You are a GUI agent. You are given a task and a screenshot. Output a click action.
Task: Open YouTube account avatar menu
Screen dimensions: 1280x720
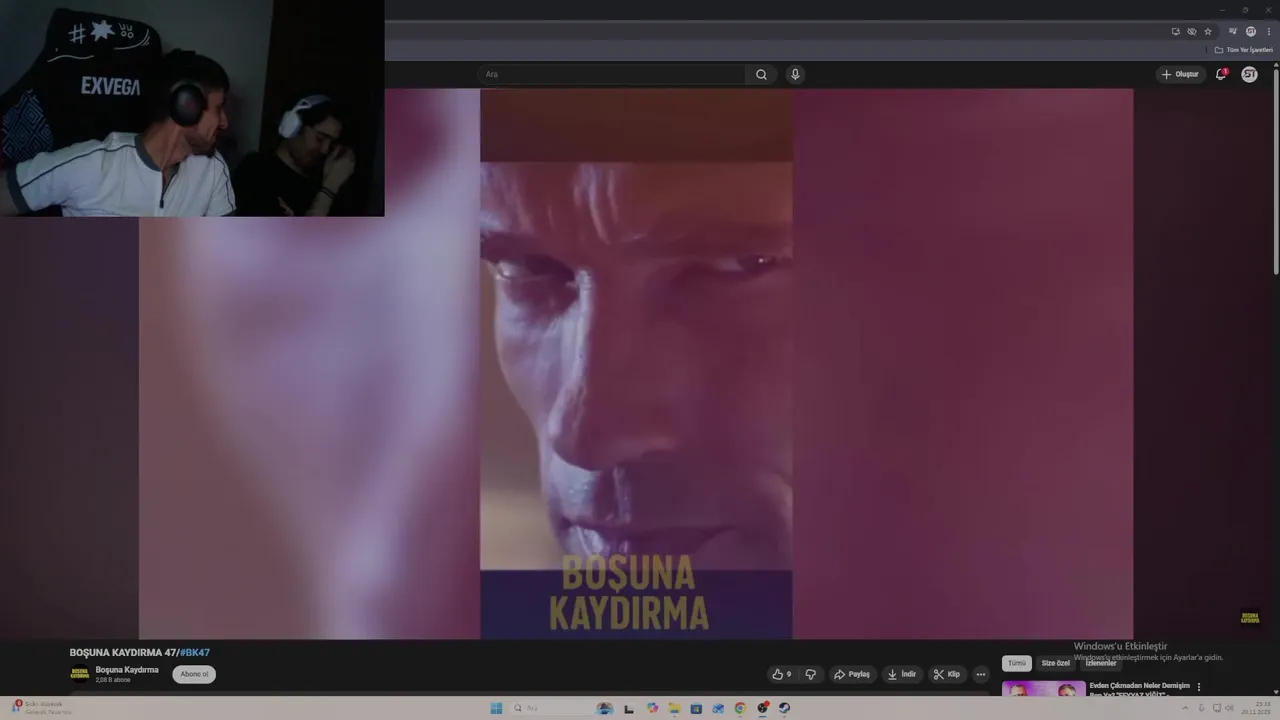pos(1249,74)
